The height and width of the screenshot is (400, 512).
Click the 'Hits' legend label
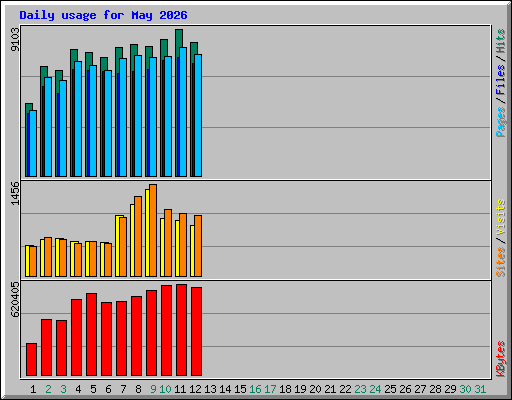501,41
